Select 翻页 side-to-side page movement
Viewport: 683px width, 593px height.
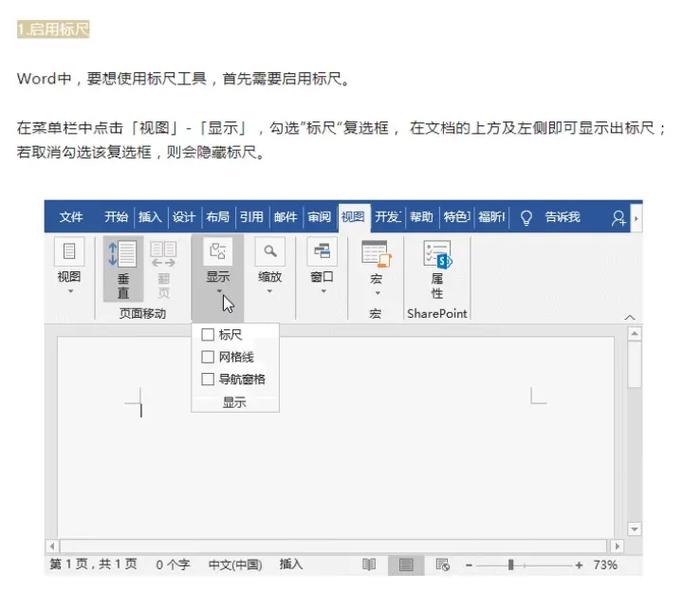(x=163, y=269)
